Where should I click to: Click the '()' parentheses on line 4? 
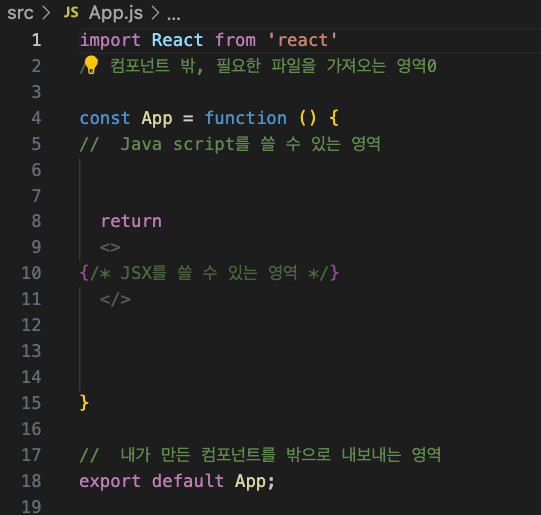[308, 118]
